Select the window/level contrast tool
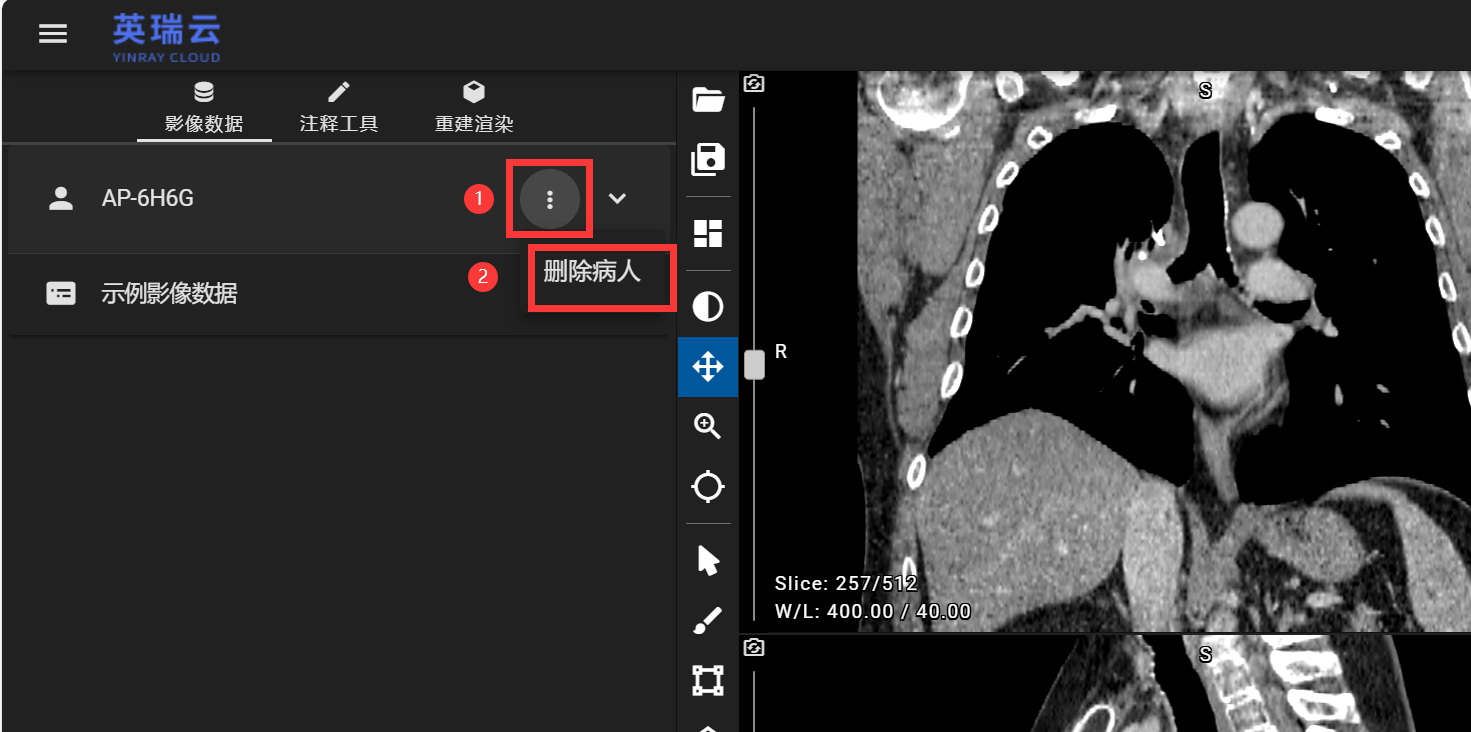This screenshot has width=1471, height=732. point(708,307)
